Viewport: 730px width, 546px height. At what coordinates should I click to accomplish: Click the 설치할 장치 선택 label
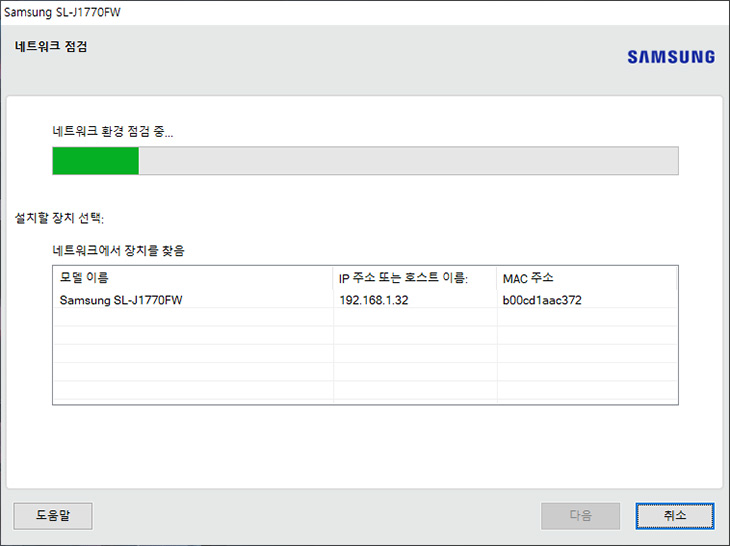point(59,217)
